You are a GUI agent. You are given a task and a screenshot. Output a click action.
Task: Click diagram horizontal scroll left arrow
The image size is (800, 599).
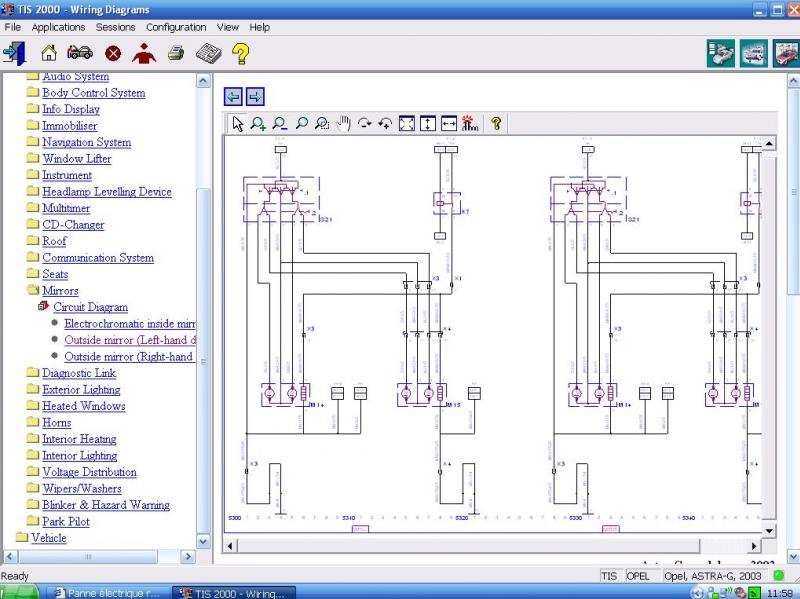pos(230,546)
